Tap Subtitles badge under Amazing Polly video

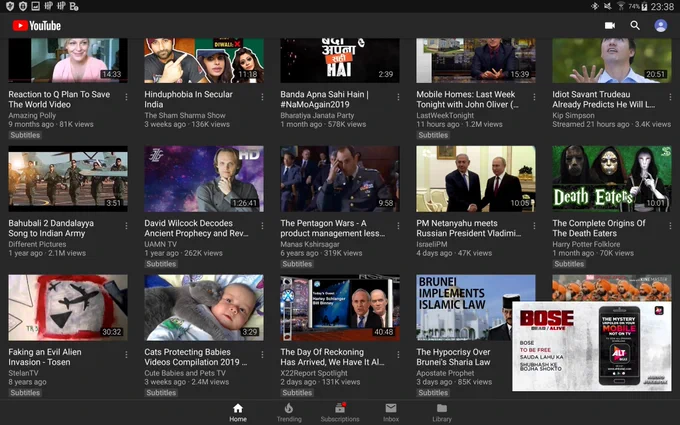tap(25, 135)
